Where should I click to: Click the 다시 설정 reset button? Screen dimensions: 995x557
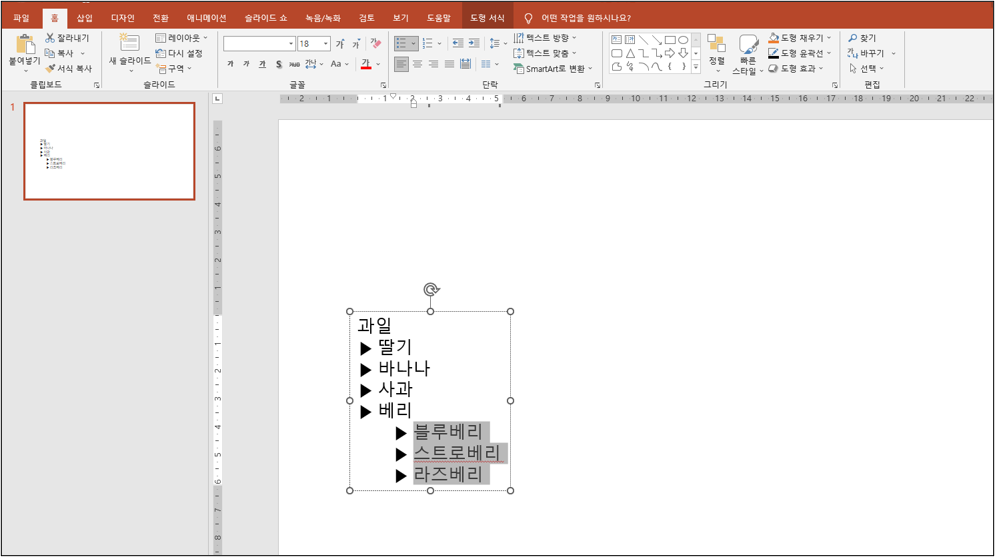[180, 53]
